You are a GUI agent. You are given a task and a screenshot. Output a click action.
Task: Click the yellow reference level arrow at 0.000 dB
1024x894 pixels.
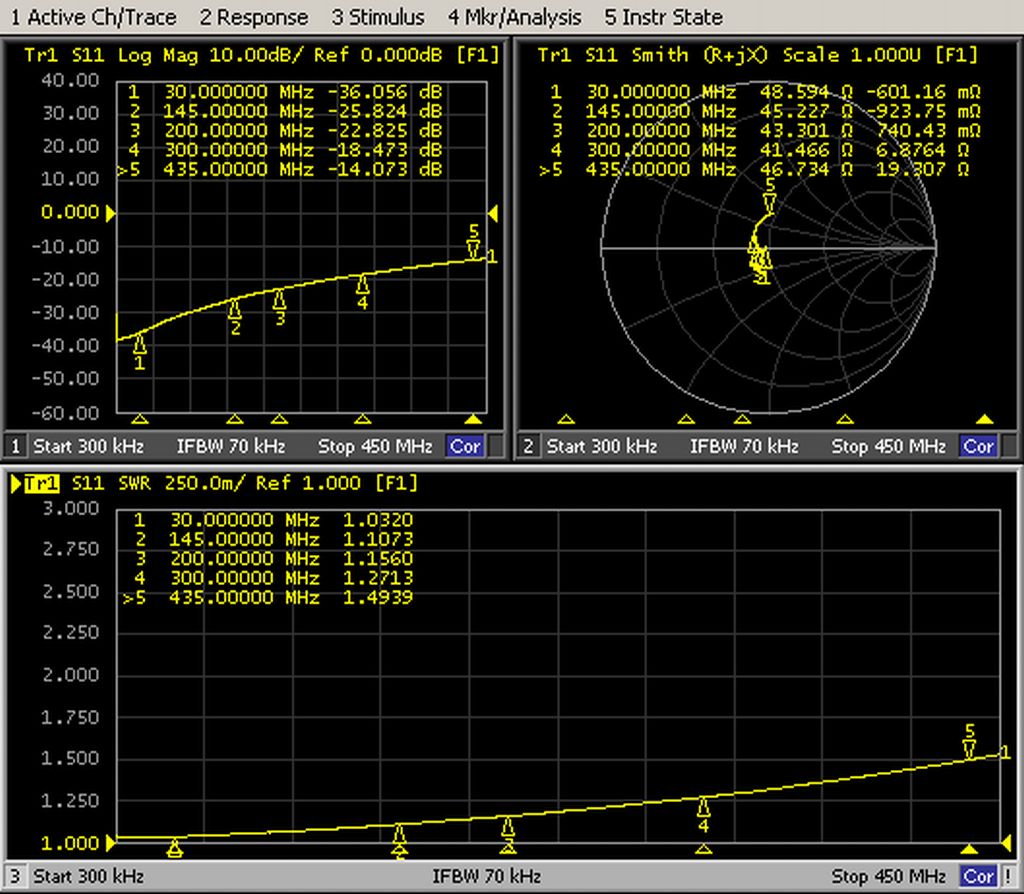(x=111, y=212)
